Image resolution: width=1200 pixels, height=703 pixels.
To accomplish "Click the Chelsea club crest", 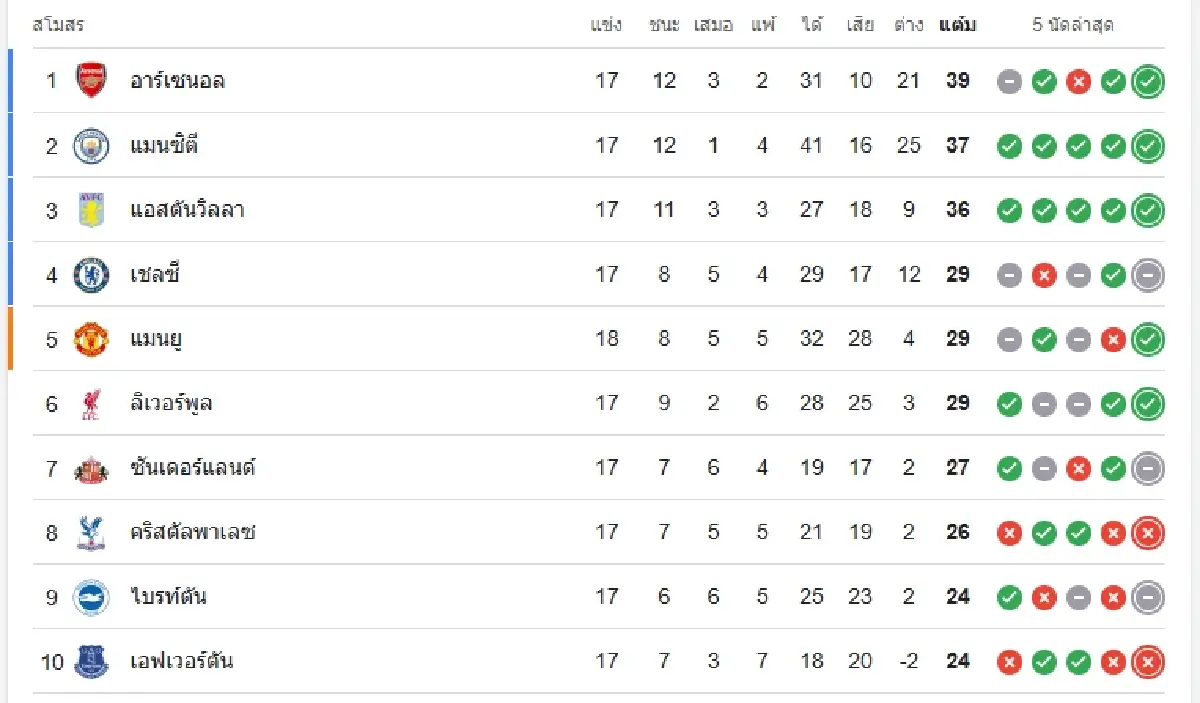I will coord(90,274).
